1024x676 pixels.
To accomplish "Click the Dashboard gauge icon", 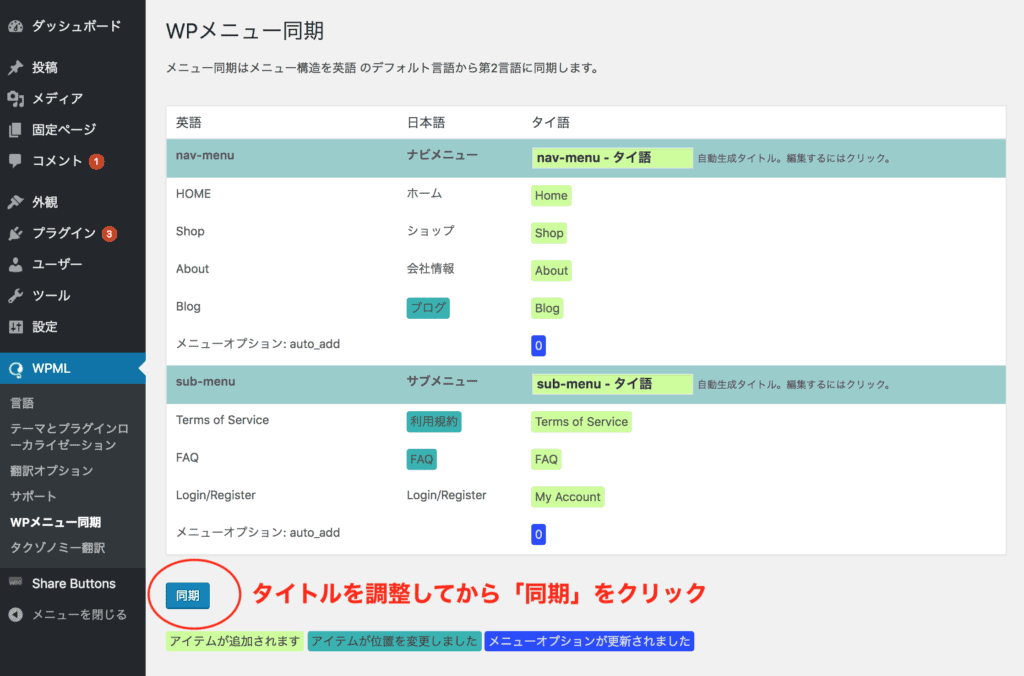I will point(16,26).
